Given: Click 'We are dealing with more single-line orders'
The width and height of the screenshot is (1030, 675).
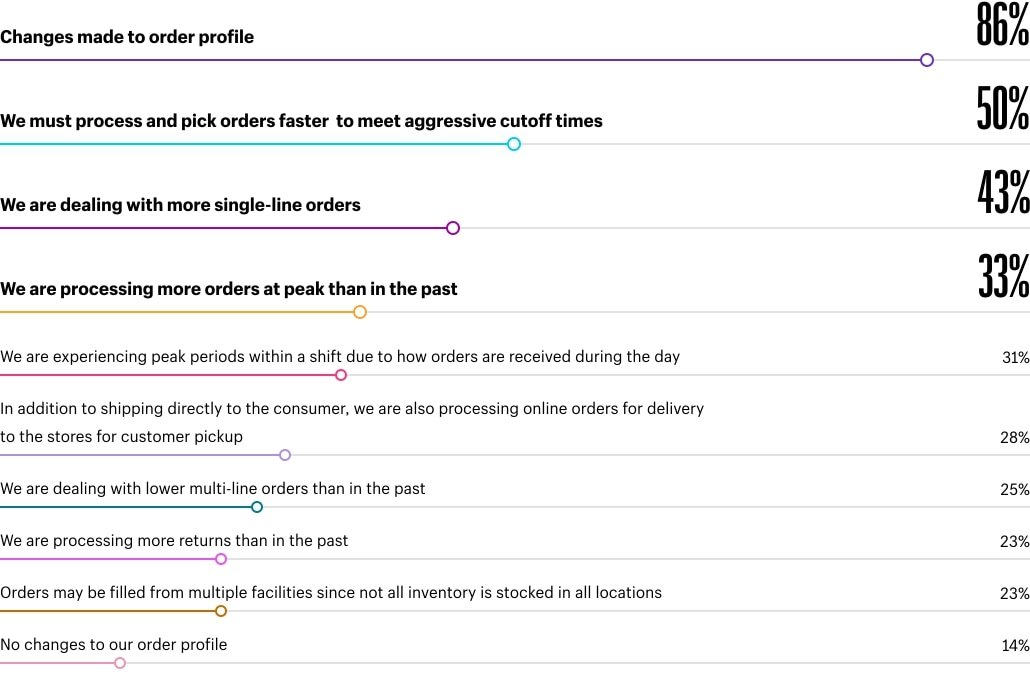Looking at the screenshot, I should 180,205.
